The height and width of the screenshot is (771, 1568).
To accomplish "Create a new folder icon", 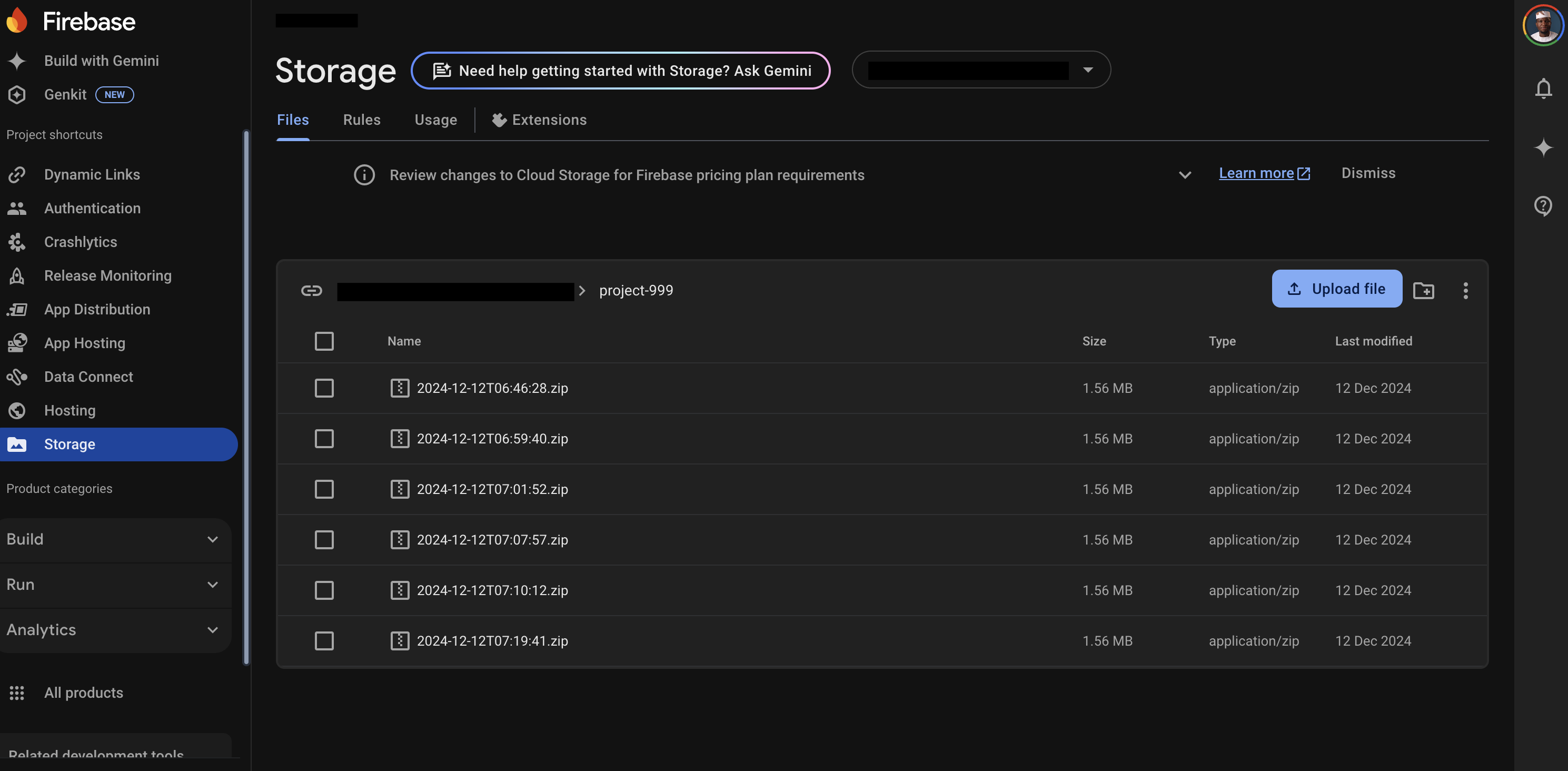I will [1424, 291].
